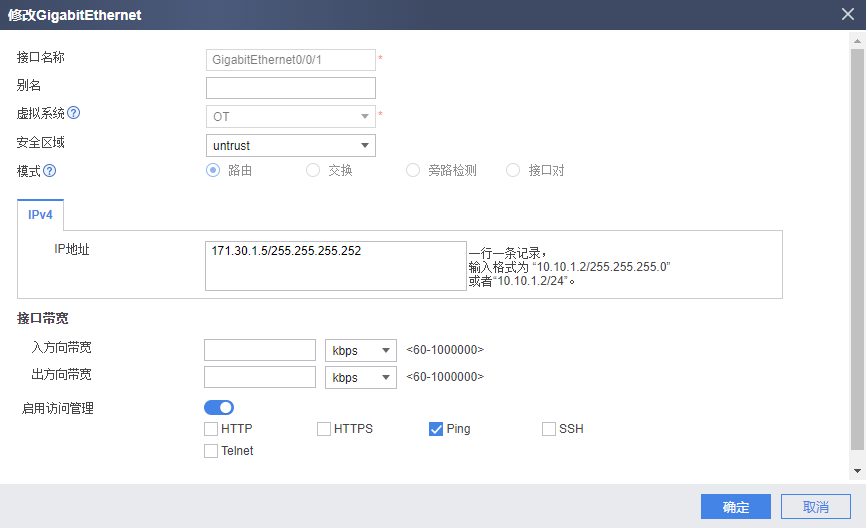
Task: Enable the HTTP checkbox
Action: point(211,429)
